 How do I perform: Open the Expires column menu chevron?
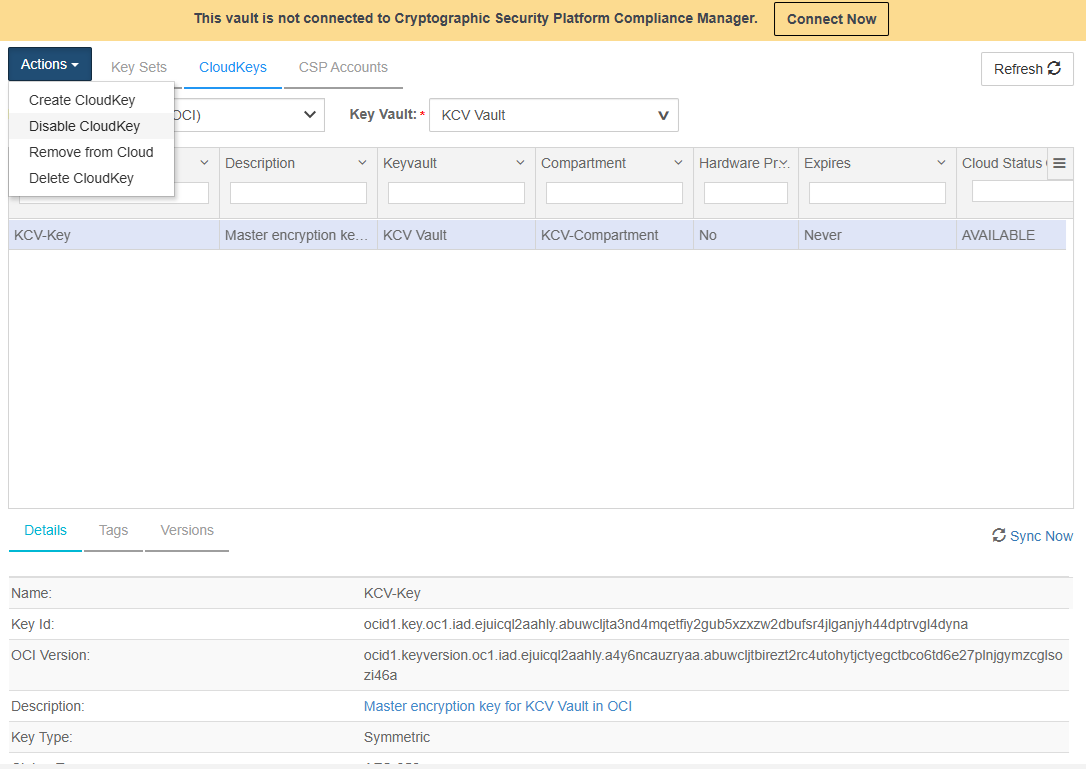point(941,163)
